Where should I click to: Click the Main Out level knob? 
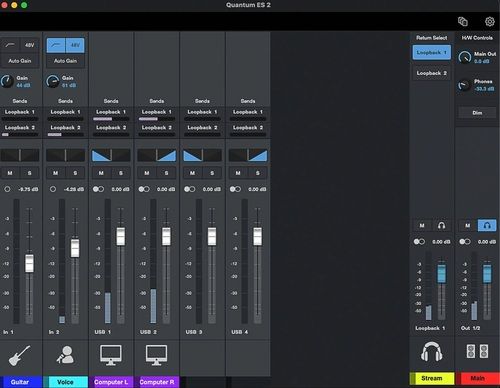coord(464,57)
